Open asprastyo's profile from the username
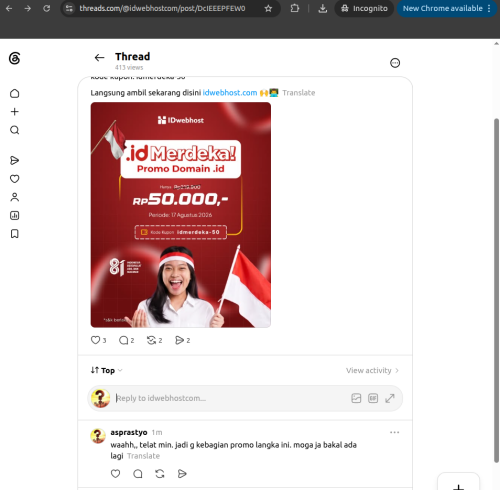500x490 pixels. [x=129, y=432]
